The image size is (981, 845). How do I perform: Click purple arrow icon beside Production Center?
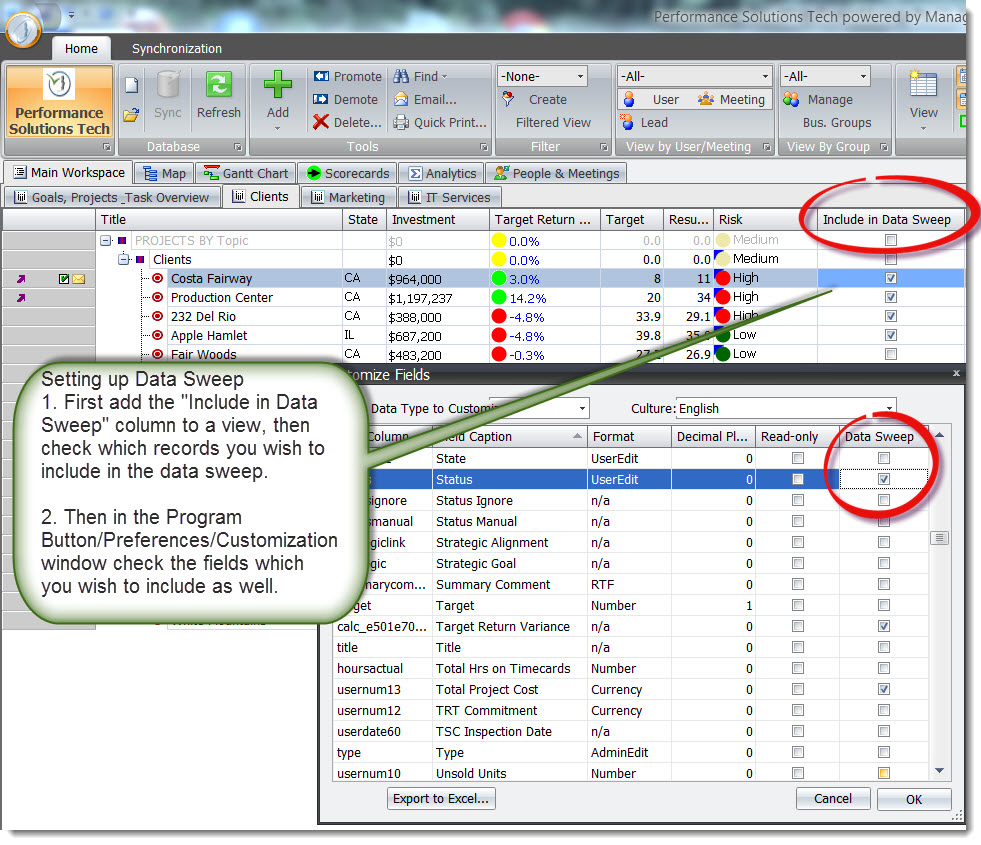(x=21, y=298)
